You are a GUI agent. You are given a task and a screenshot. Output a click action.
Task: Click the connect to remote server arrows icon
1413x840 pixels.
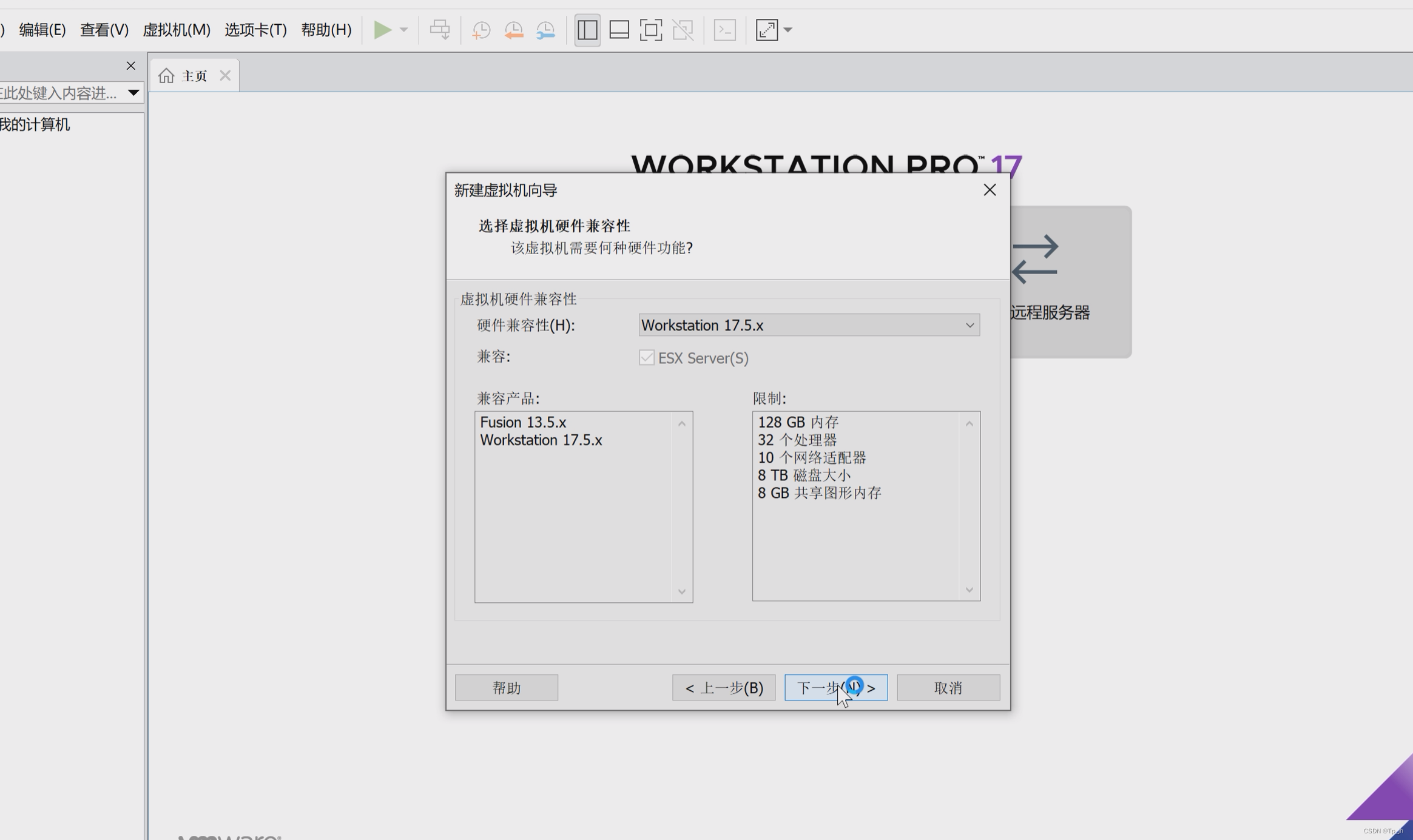click(1036, 259)
